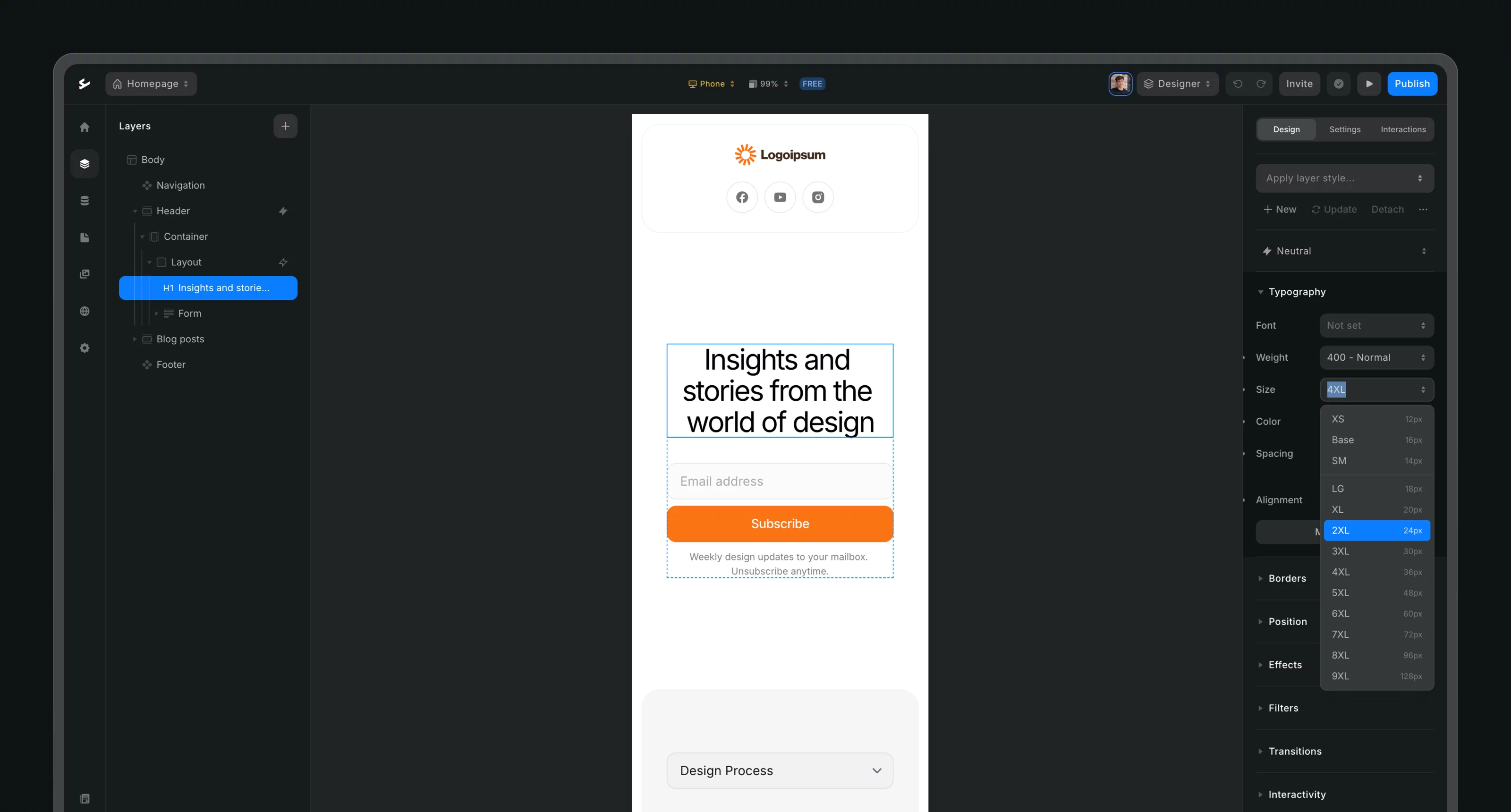Switch to the Settings tab
The image size is (1511, 812).
1344,129
